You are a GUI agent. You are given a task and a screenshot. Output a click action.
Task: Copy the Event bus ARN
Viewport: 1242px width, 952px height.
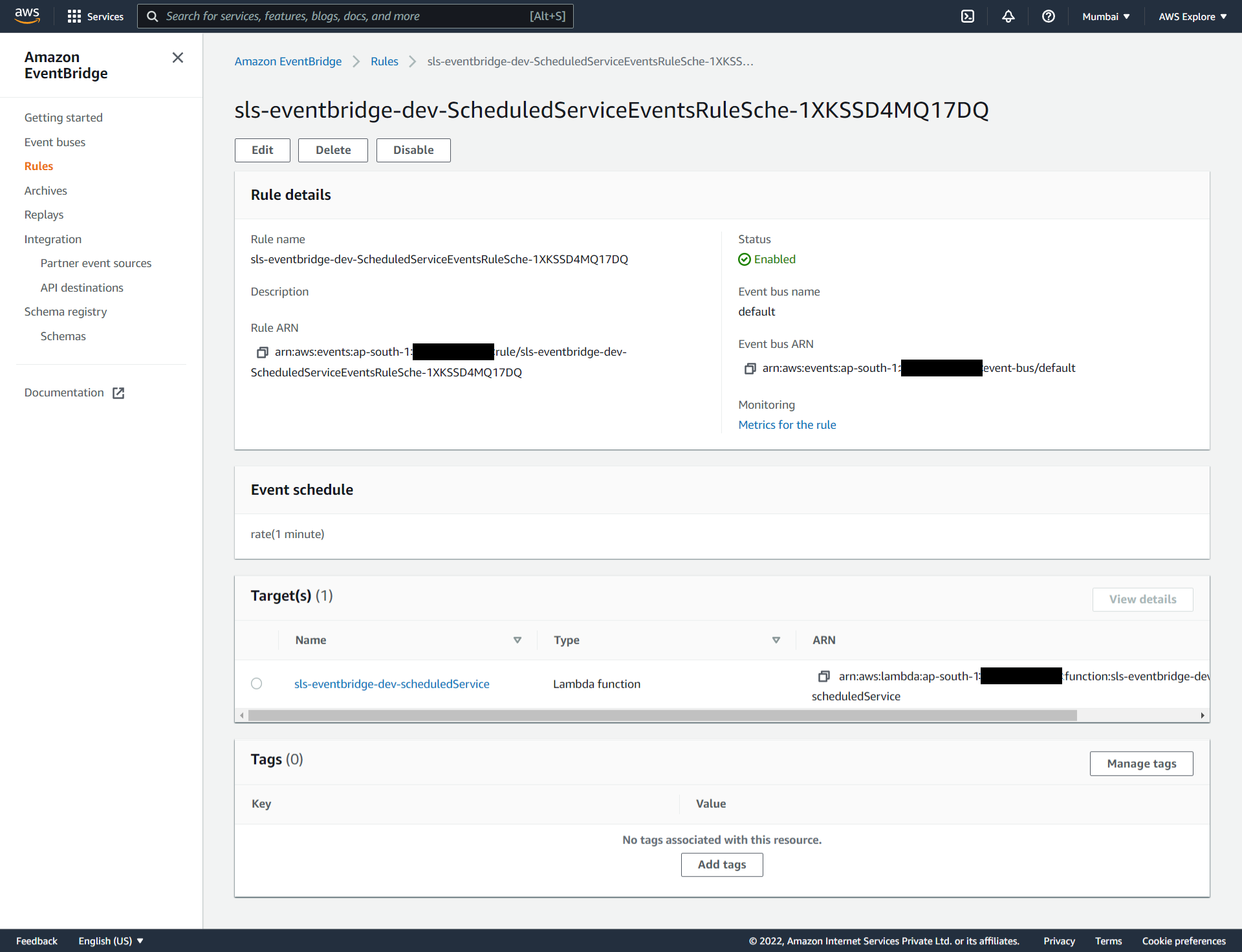coord(750,369)
